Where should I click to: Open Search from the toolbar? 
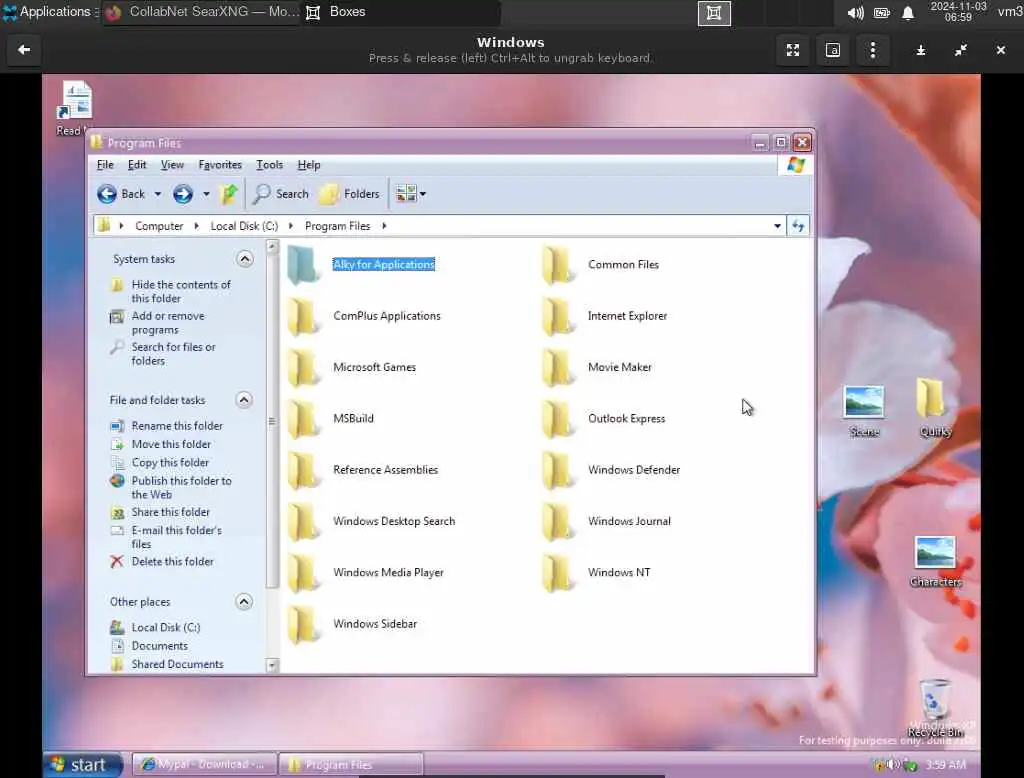coord(281,193)
